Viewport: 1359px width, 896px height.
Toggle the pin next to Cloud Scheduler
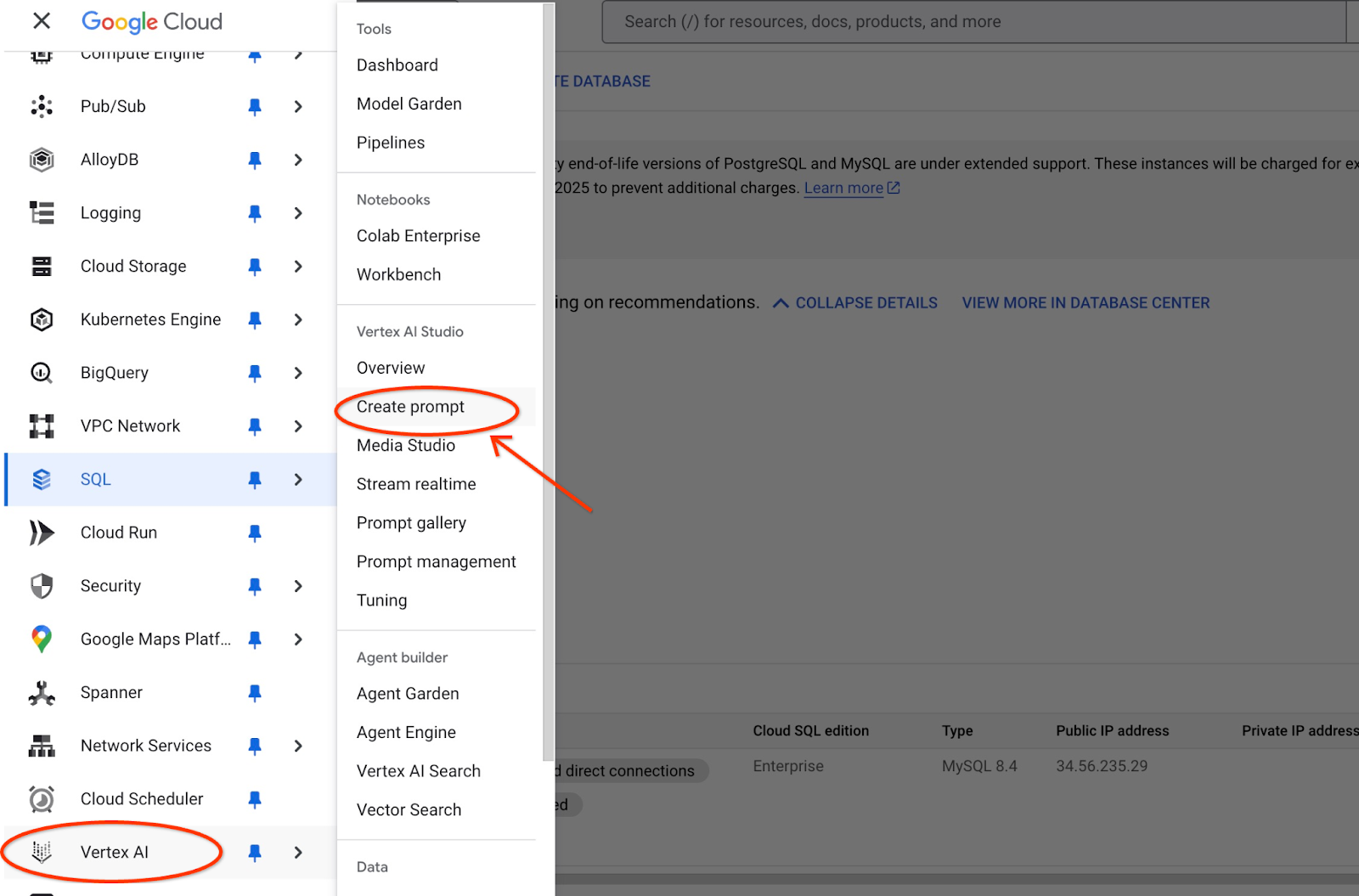[x=255, y=799]
